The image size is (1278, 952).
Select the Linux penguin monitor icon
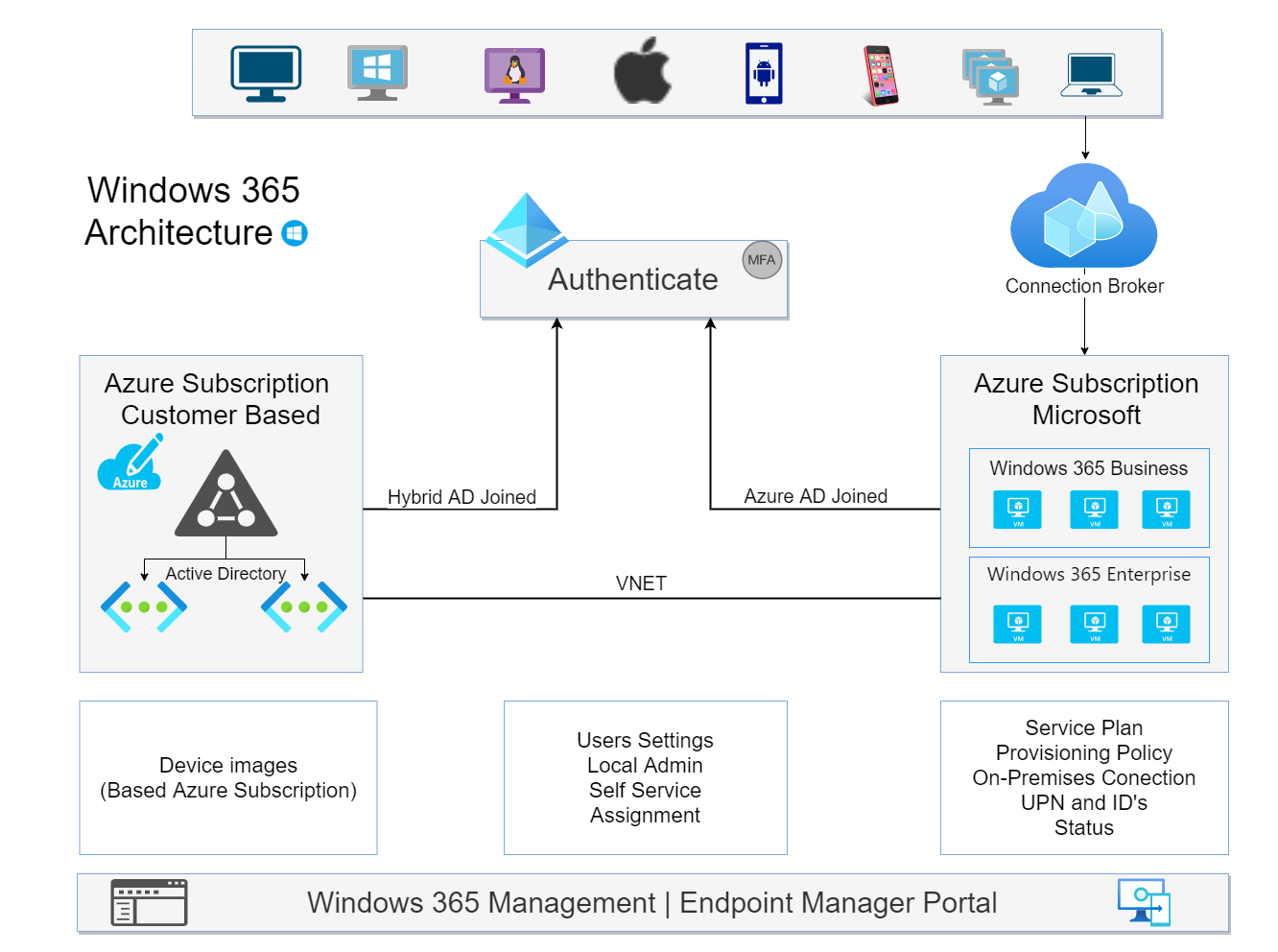coord(514,74)
